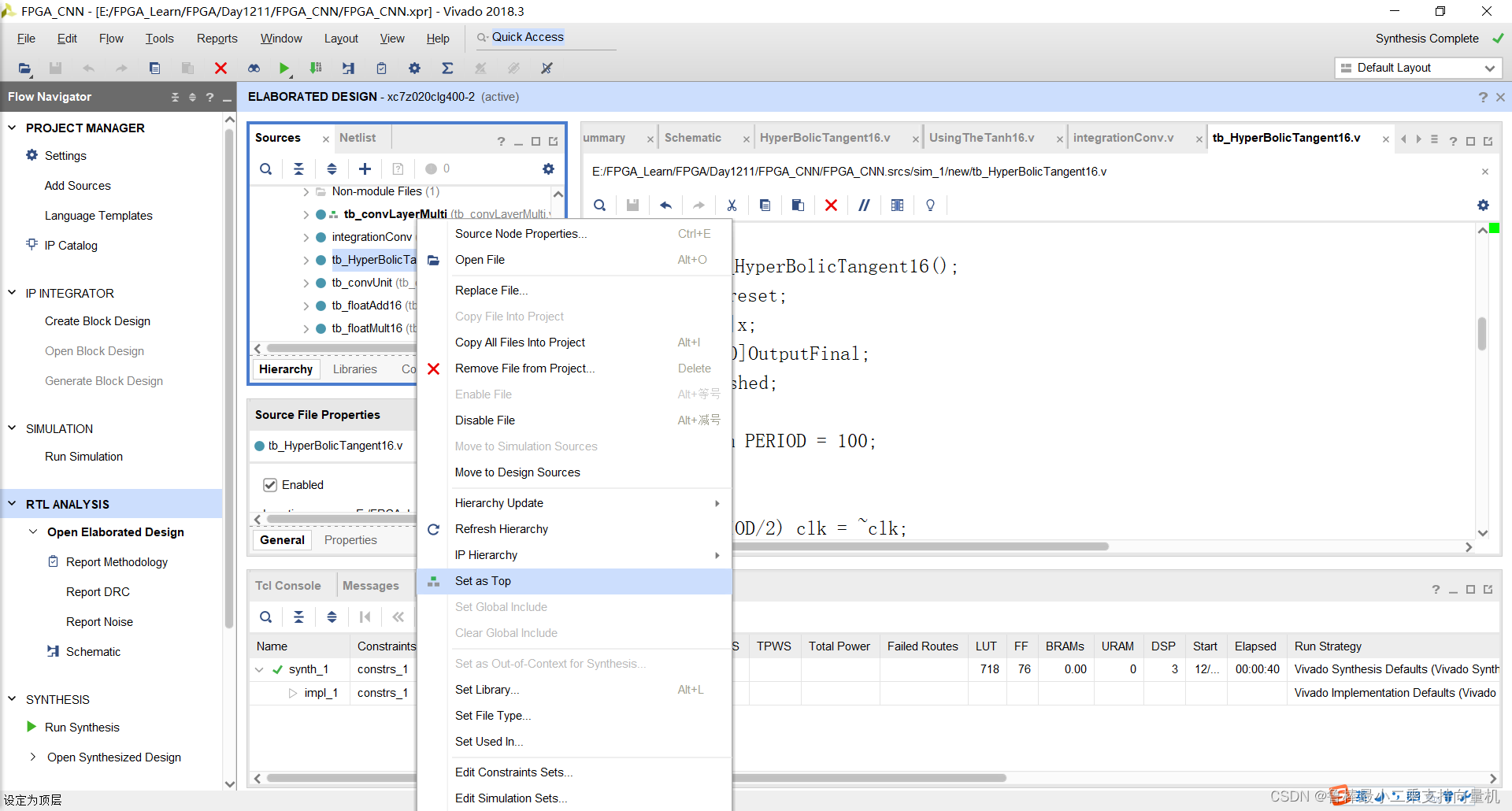The image size is (1512, 811).
Task: Expand Open Synthesized Design in Flow Navigator
Action: pos(33,757)
